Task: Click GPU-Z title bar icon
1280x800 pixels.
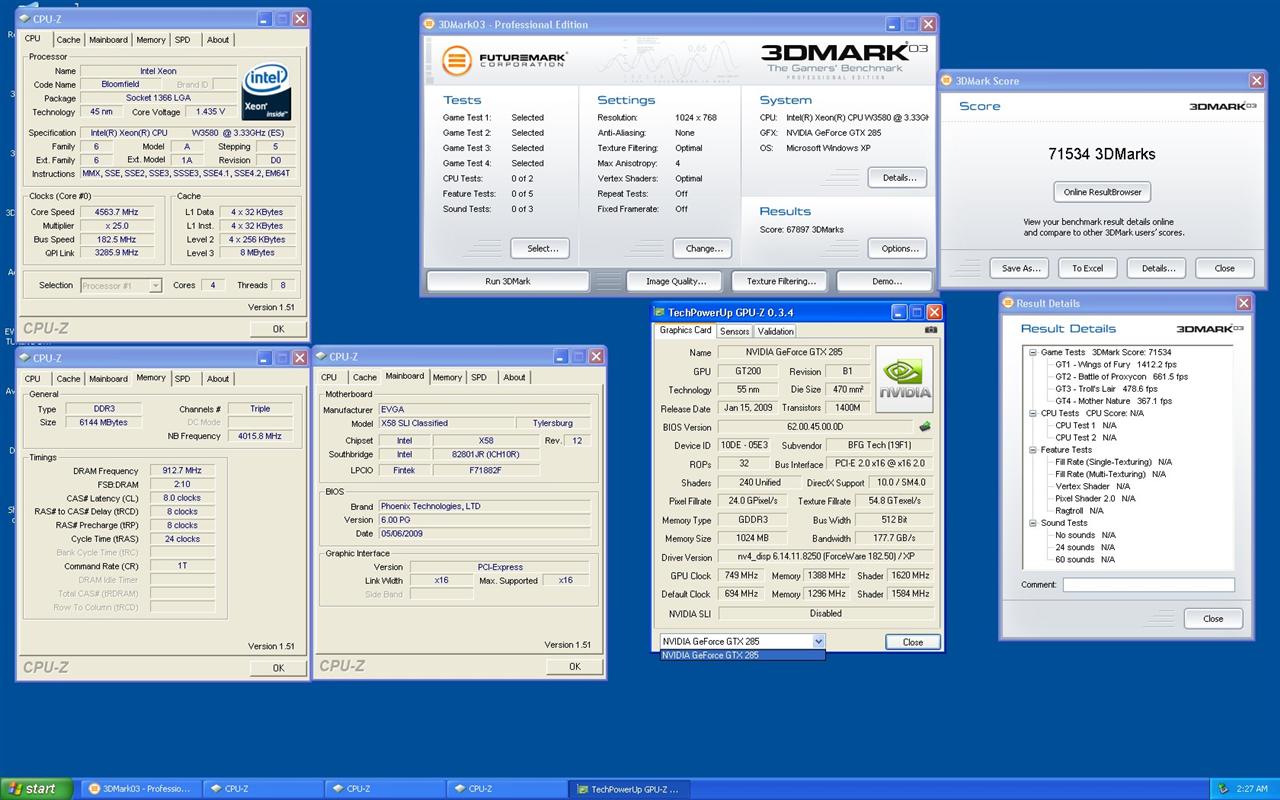Action: (661, 312)
